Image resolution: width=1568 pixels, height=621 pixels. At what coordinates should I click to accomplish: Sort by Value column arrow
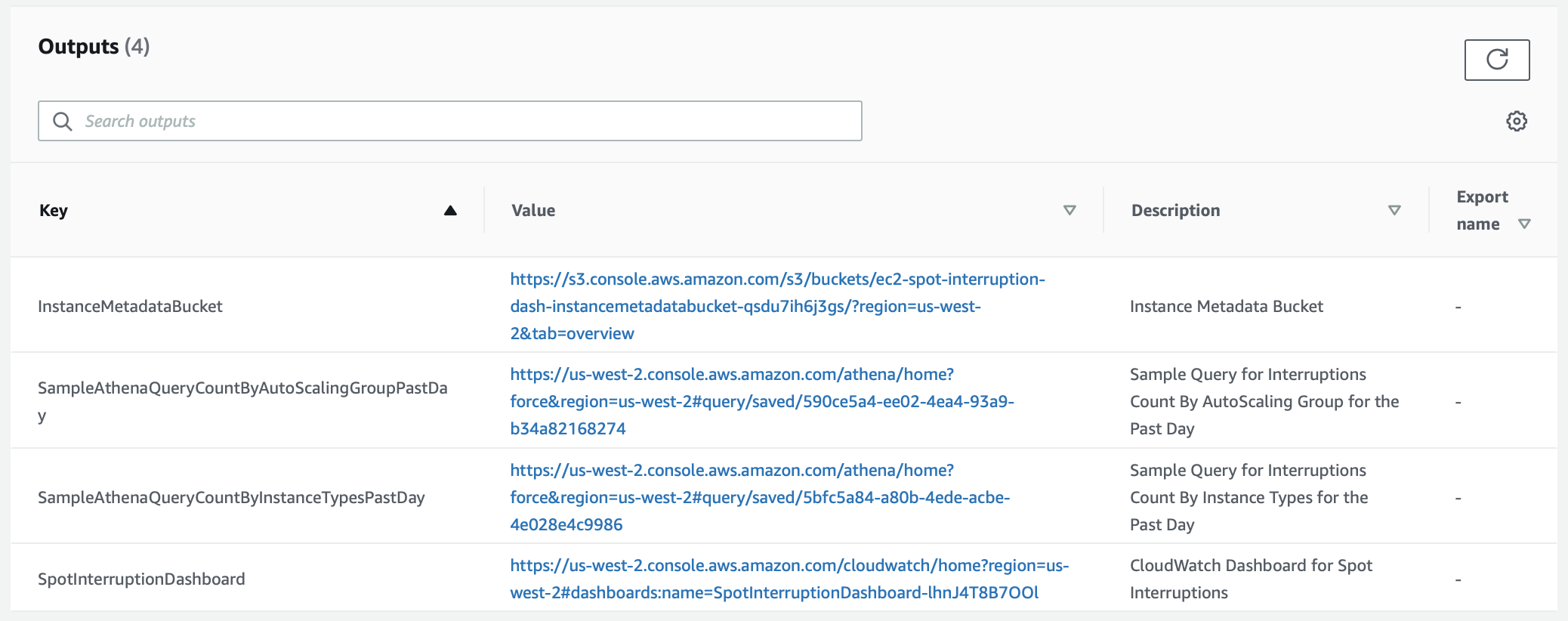click(1070, 210)
